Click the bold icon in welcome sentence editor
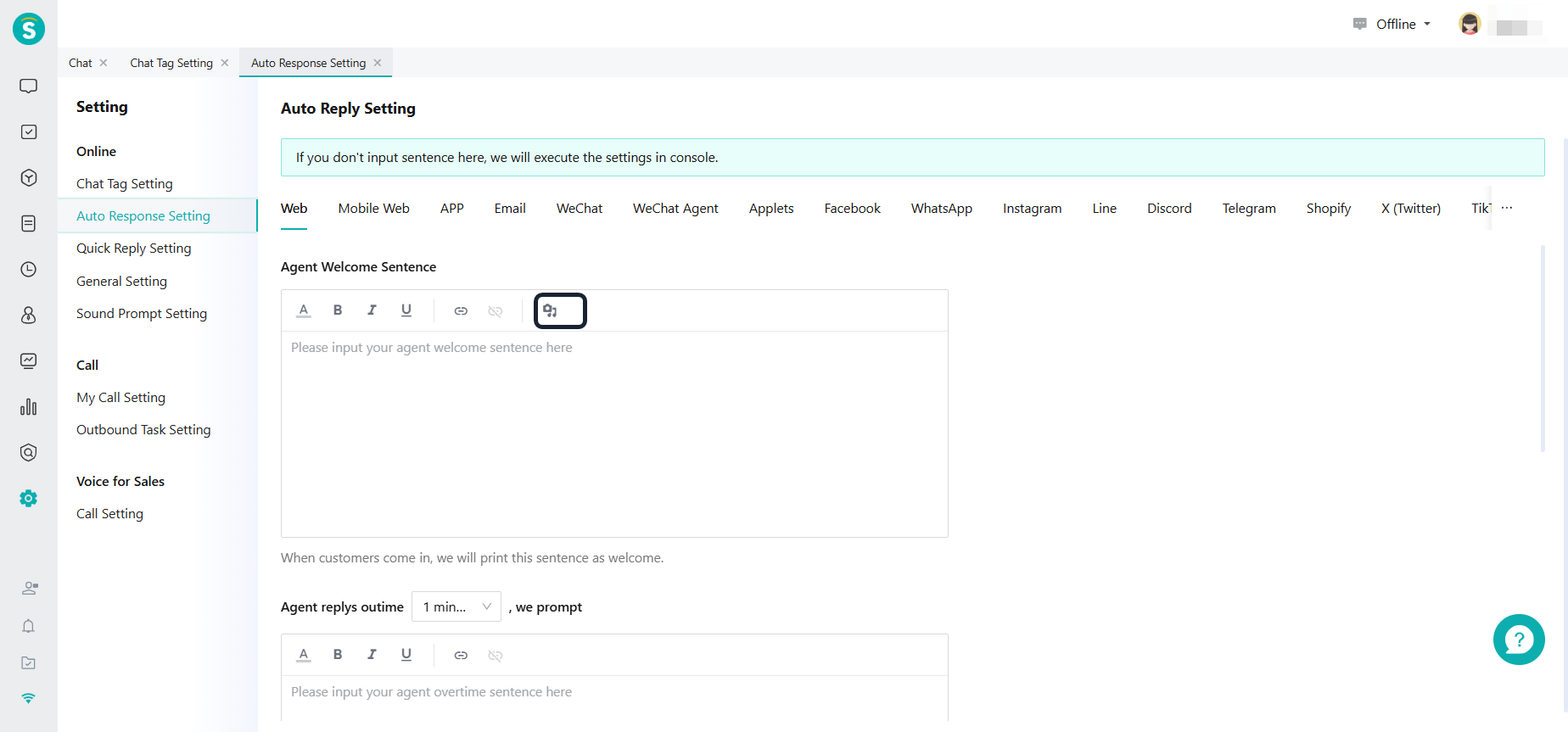The image size is (1568, 732). pyautogui.click(x=338, y=310)
